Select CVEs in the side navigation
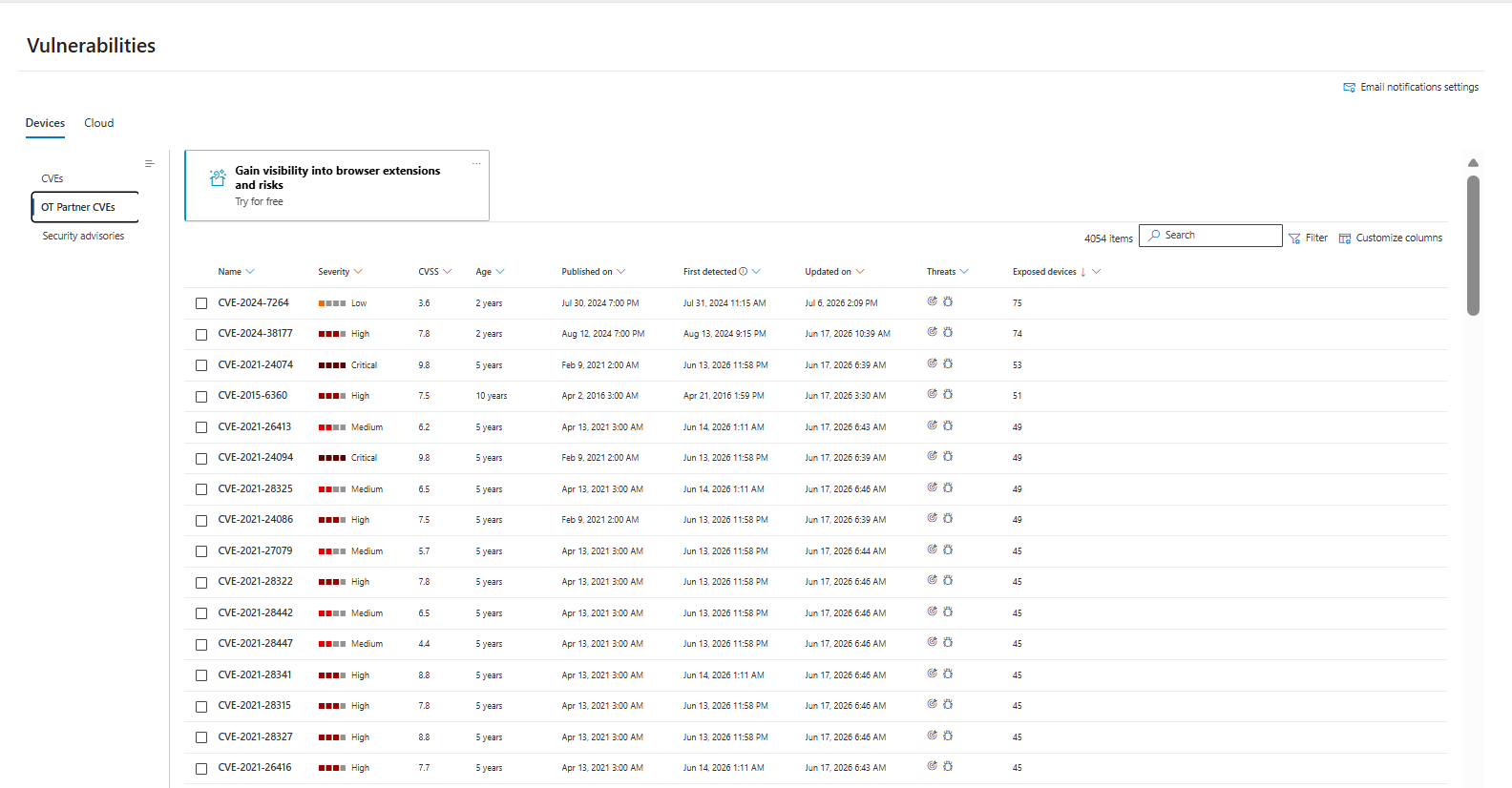The height and width of the screenshot is (788, 1512). (x=52, y=178)
